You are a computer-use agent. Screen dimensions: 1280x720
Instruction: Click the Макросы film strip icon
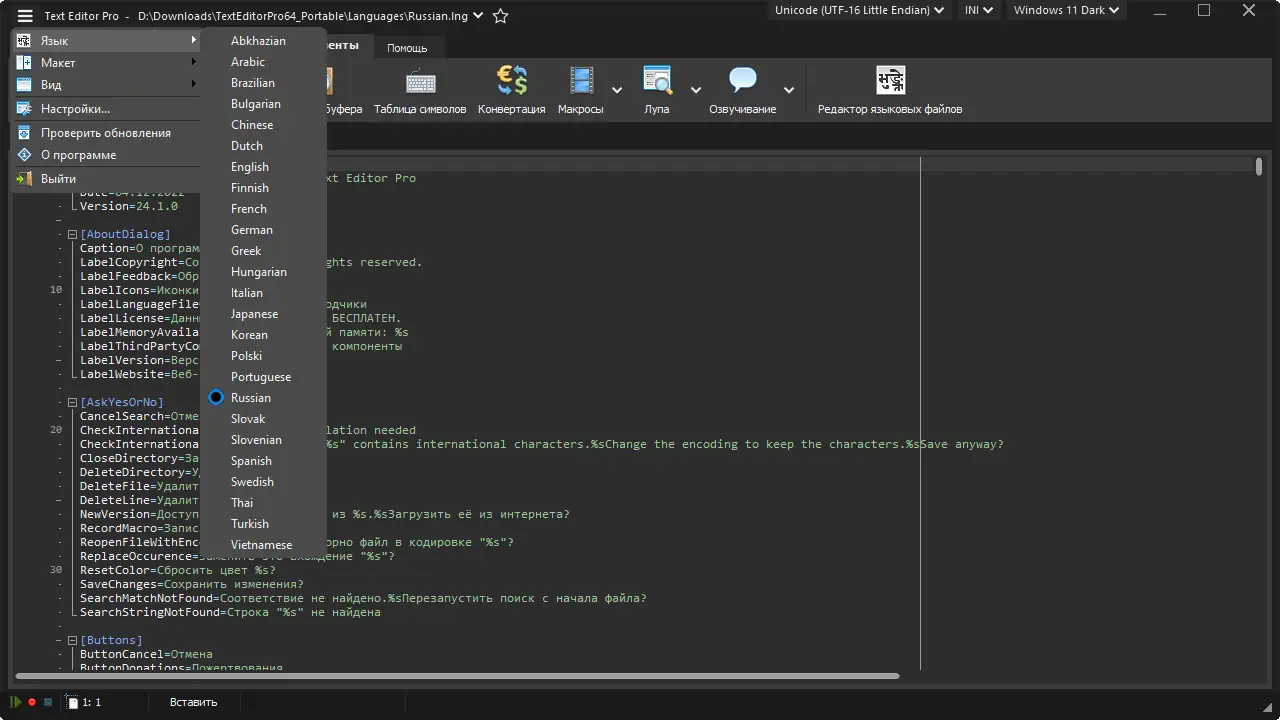(x=581, y=82)
